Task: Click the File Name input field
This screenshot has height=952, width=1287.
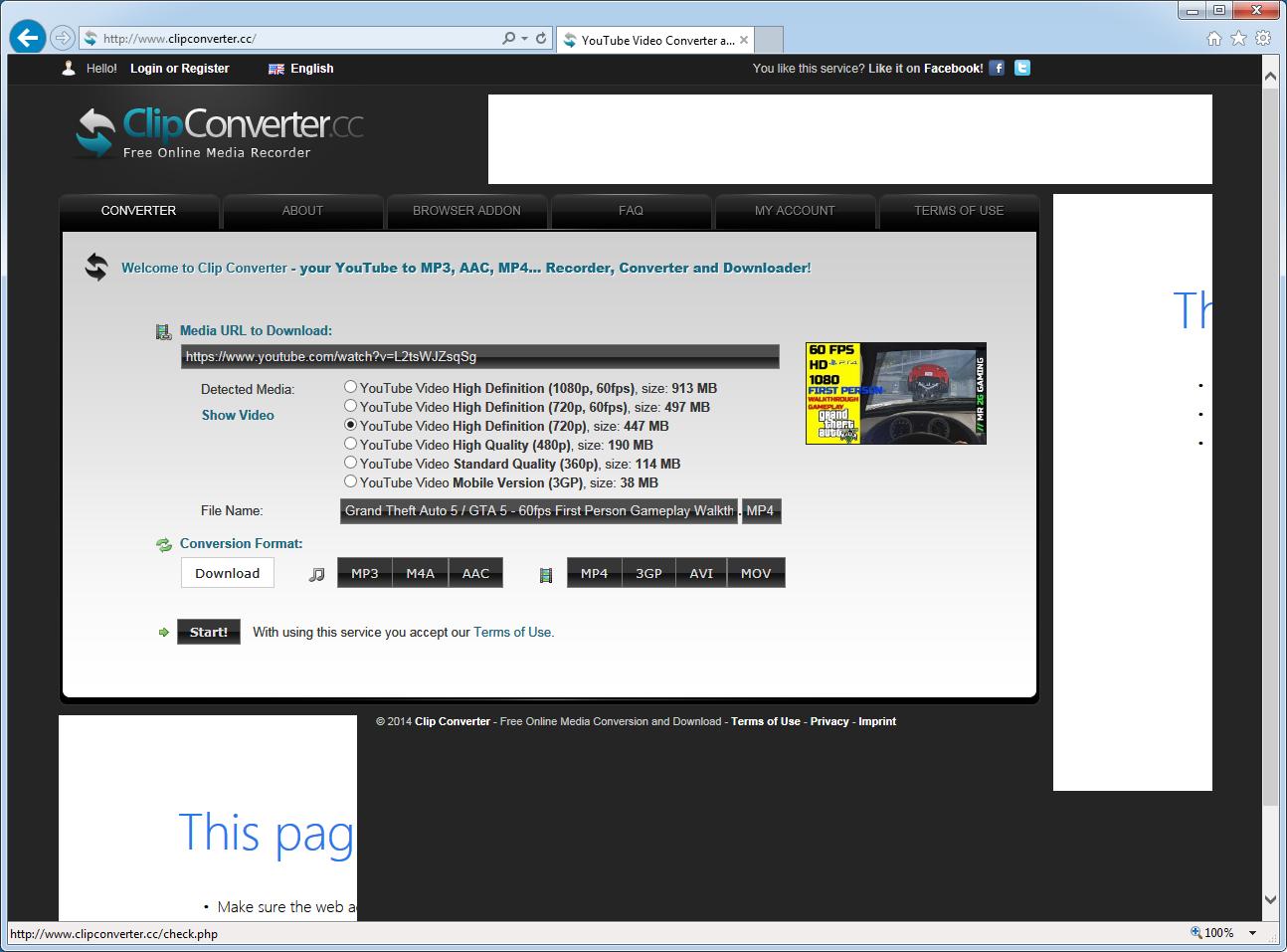Action: (539, 510)
